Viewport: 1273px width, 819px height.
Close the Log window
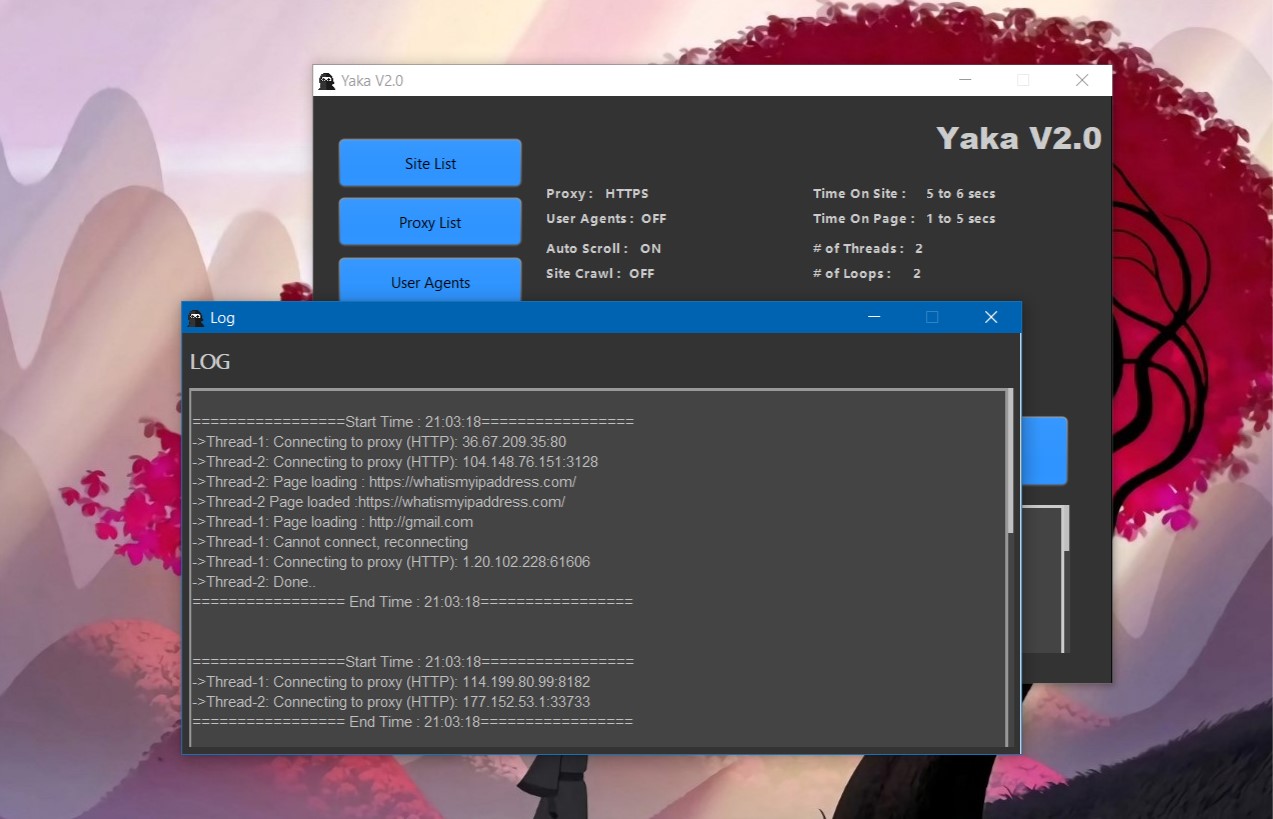pos(990,317)
